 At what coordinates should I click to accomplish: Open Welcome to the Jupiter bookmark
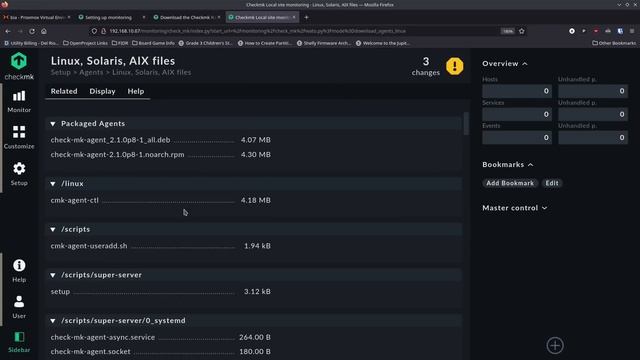click(382, 43)
